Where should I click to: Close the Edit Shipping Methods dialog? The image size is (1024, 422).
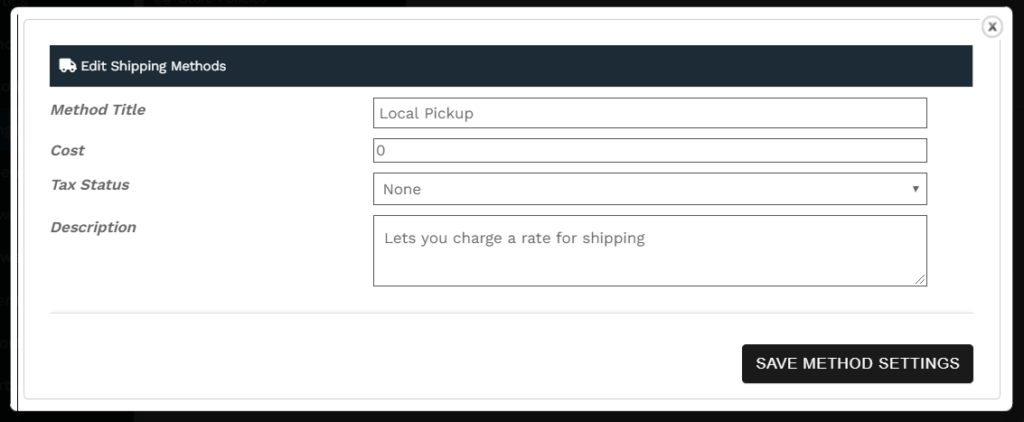coord(992,27)
